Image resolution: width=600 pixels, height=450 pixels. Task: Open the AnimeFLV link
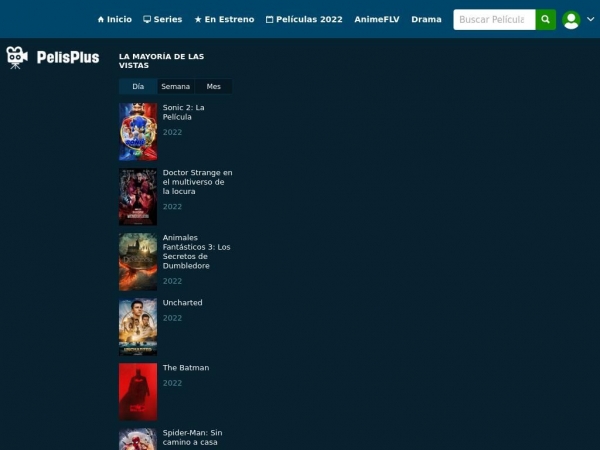coord(377,20)
